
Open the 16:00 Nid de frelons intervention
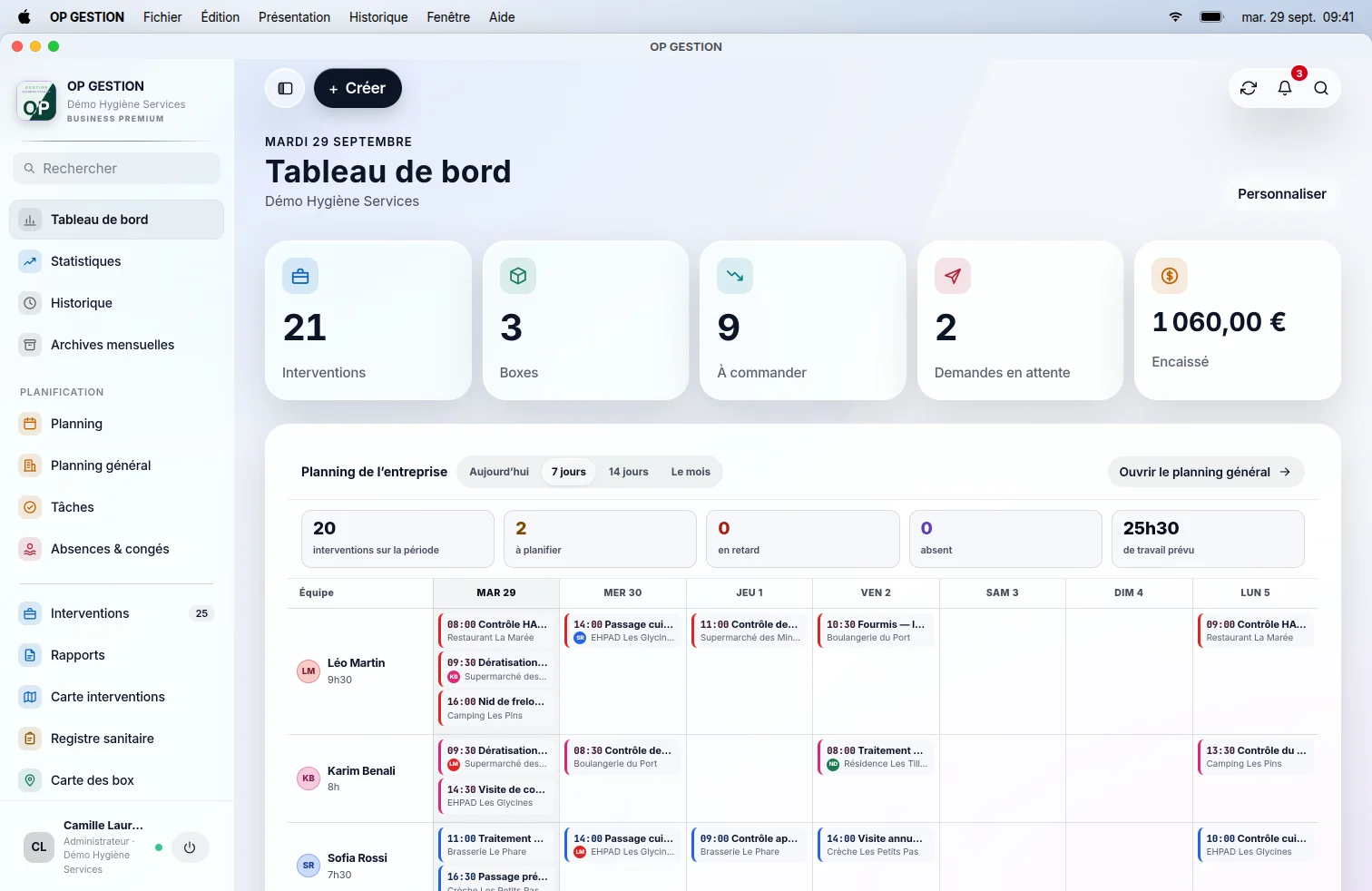click(497, 708)
